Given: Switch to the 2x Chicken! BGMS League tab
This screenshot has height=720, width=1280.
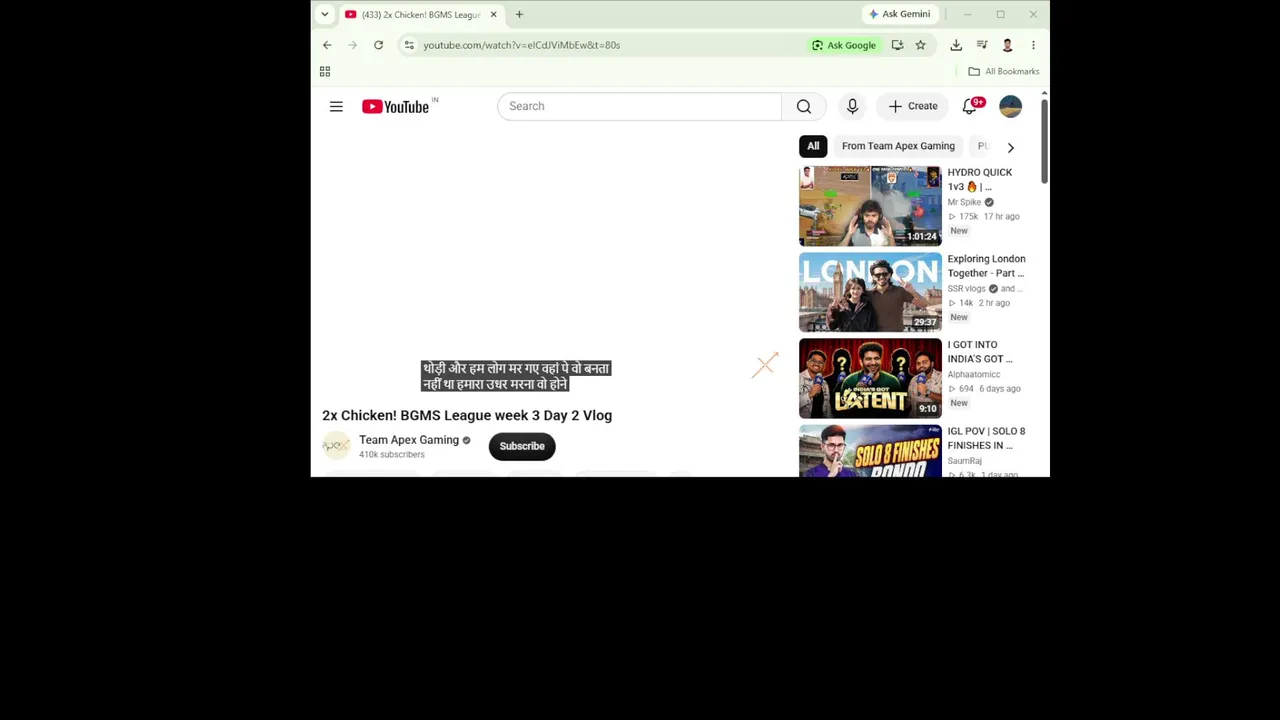Looking at the screenshot, I should [x=421, y=15].
